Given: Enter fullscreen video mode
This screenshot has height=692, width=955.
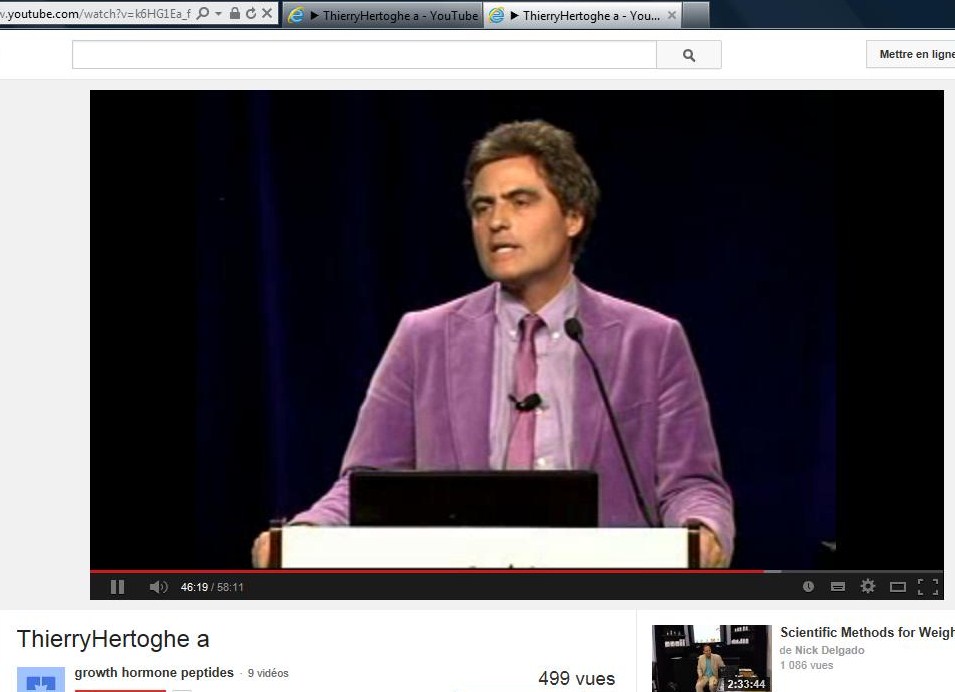Looking at the screenshot, I should 927,587.
